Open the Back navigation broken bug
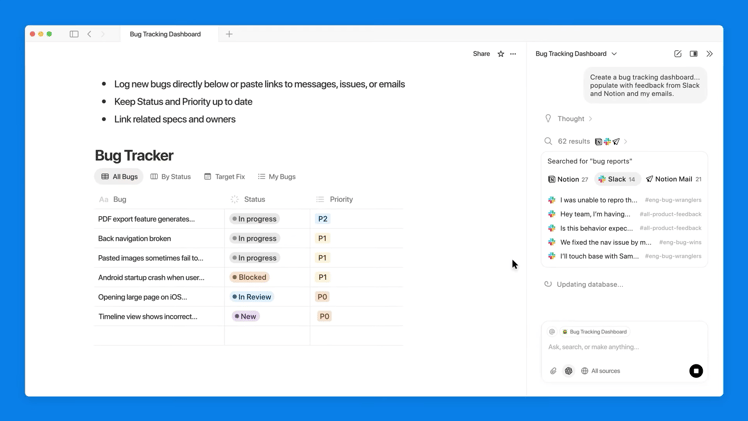748x421 pixels. point(135,238)
